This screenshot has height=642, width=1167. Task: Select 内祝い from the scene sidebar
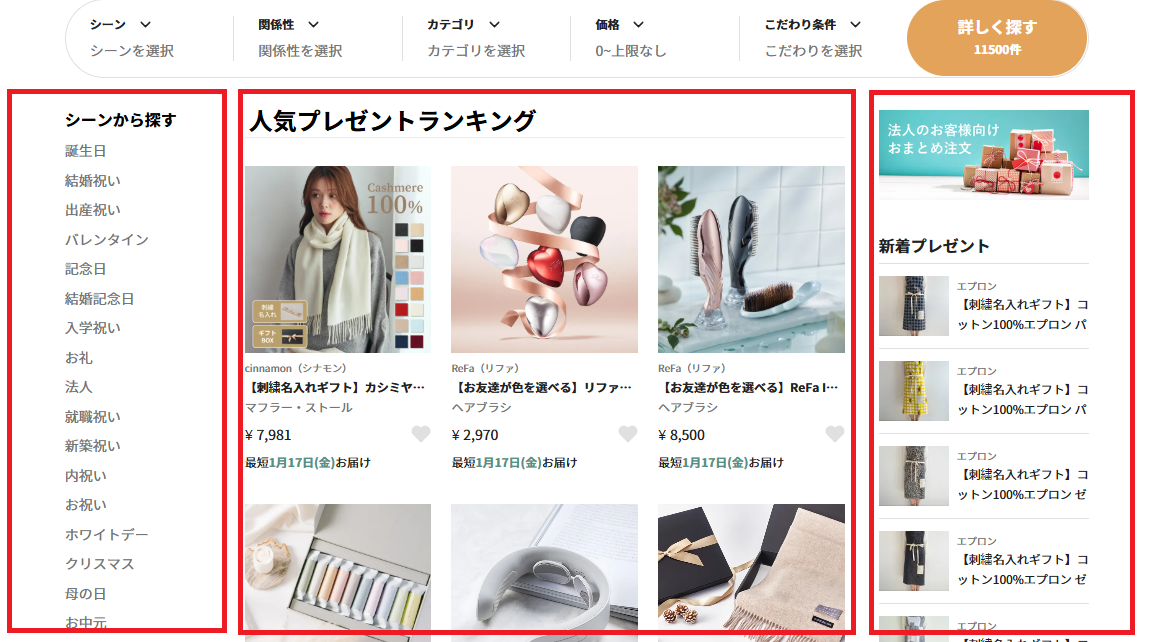click(x=84, y=474)
